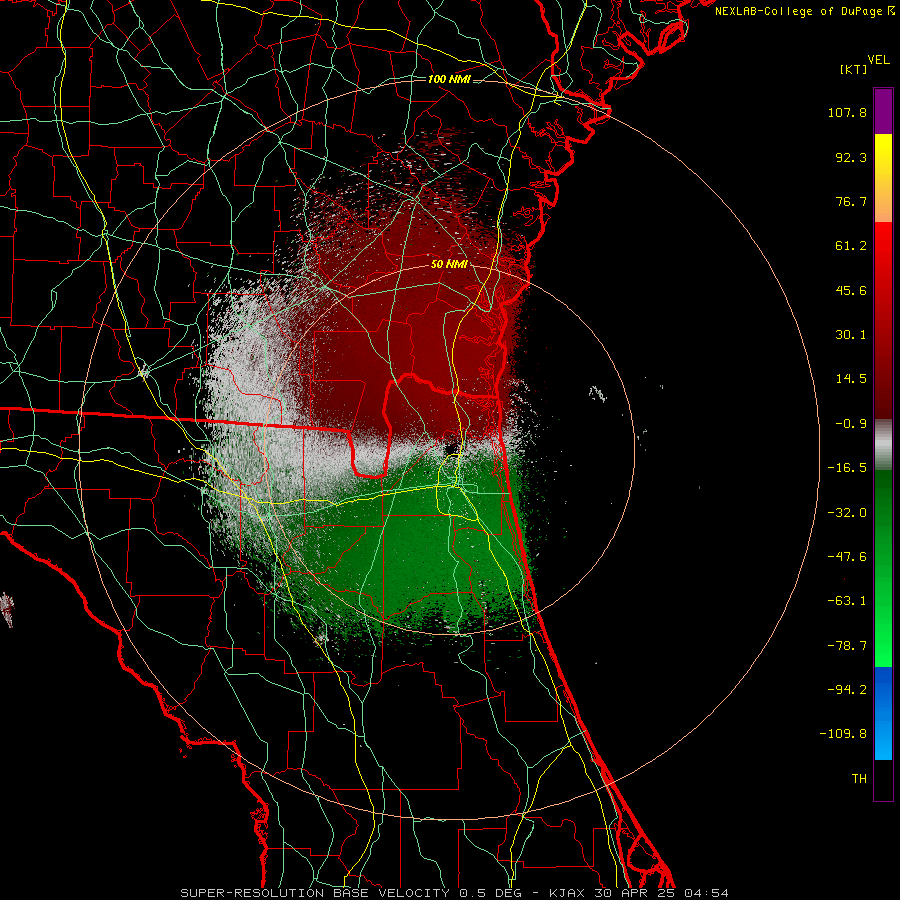Click the VEL legend title
This screenshot has width=900, height=900.
click(878, 60)
